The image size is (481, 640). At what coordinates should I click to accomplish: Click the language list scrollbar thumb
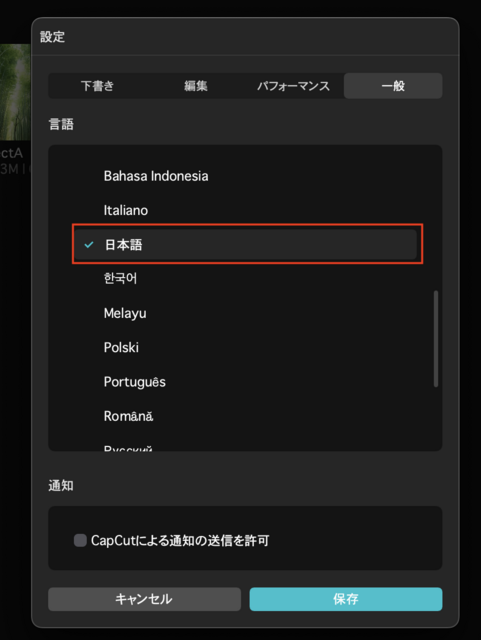[436, 338]
